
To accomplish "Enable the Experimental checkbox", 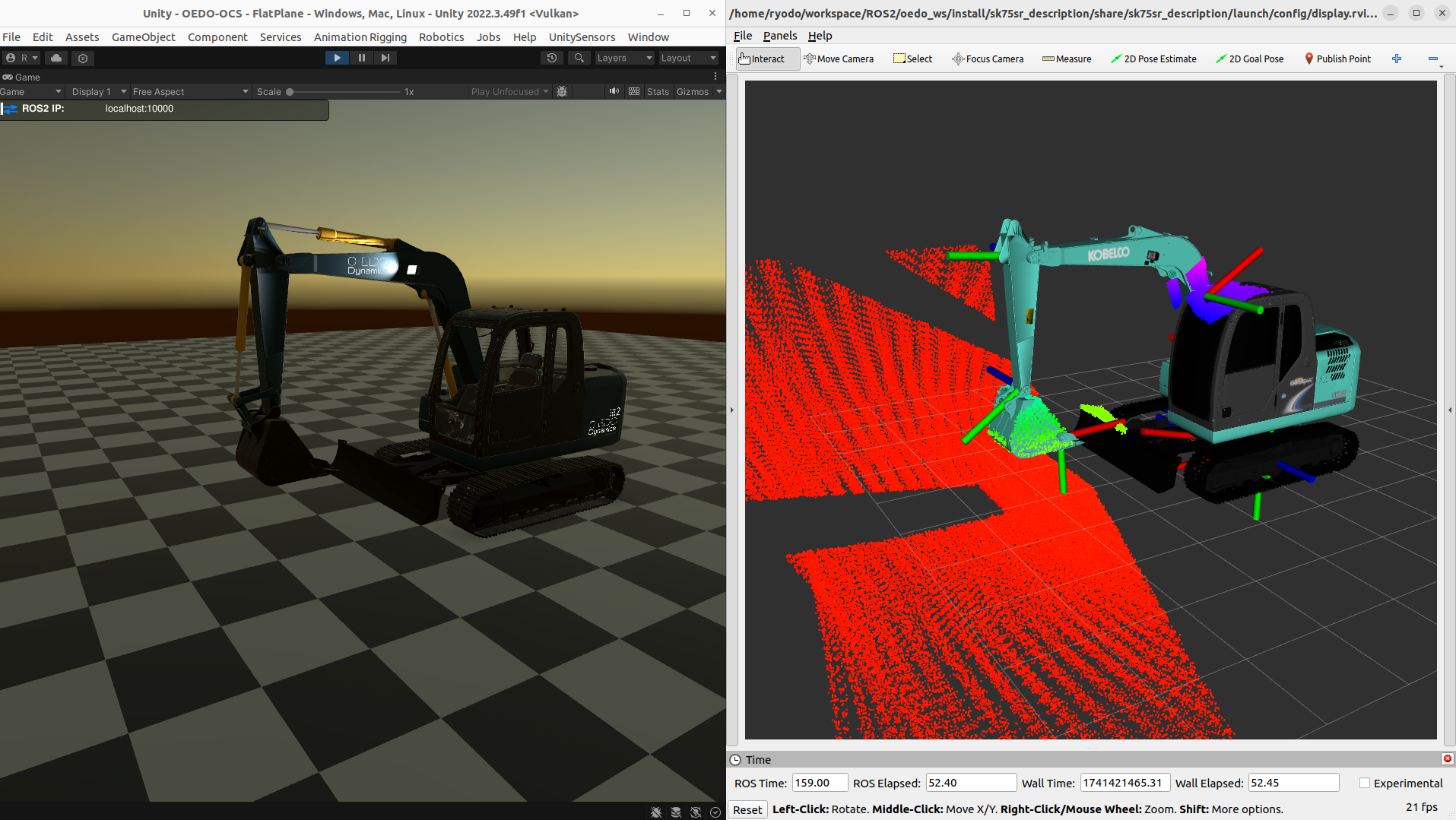I will click(1365, 783).
